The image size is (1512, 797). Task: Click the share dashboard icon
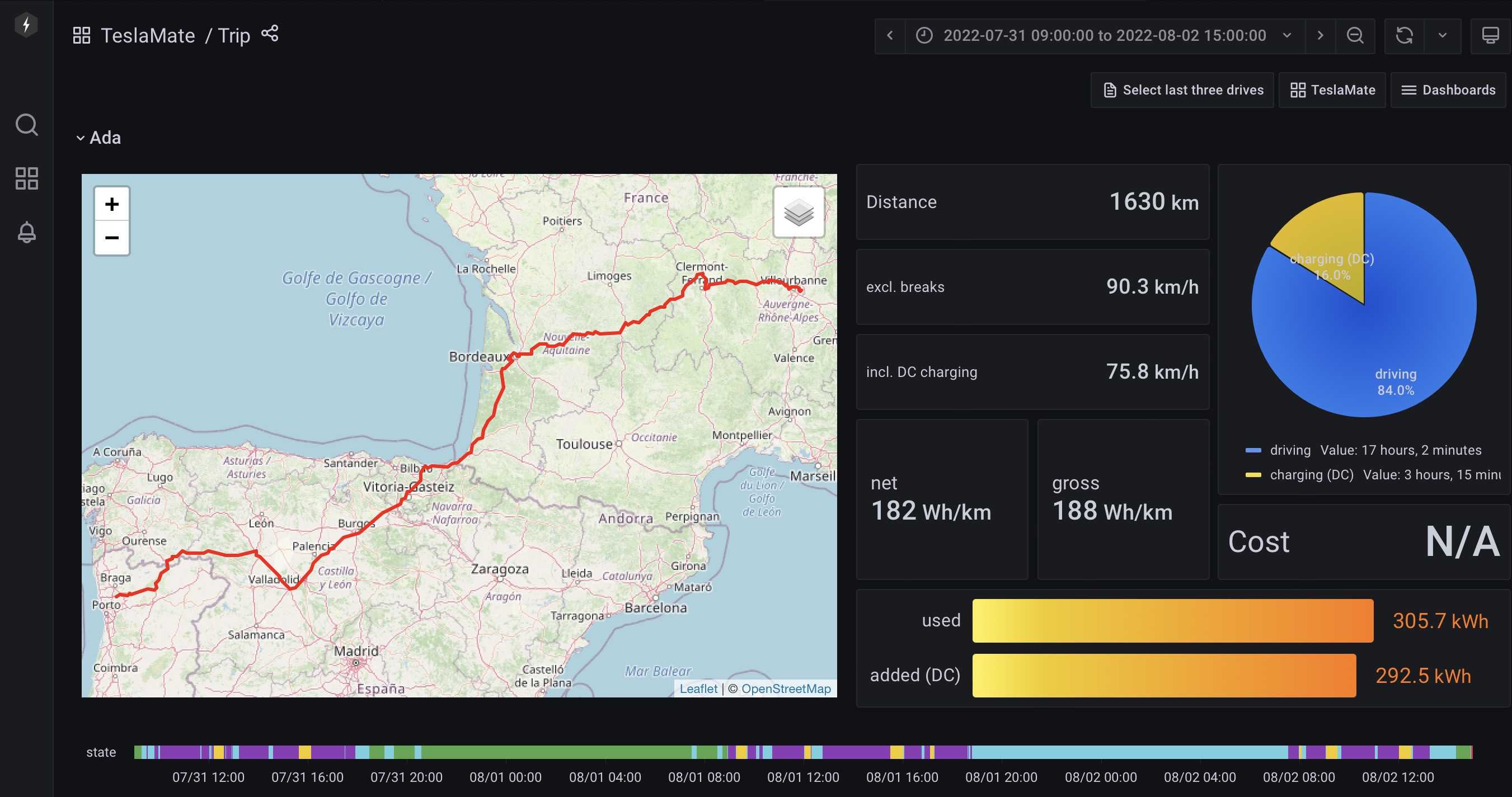point(270,34)
